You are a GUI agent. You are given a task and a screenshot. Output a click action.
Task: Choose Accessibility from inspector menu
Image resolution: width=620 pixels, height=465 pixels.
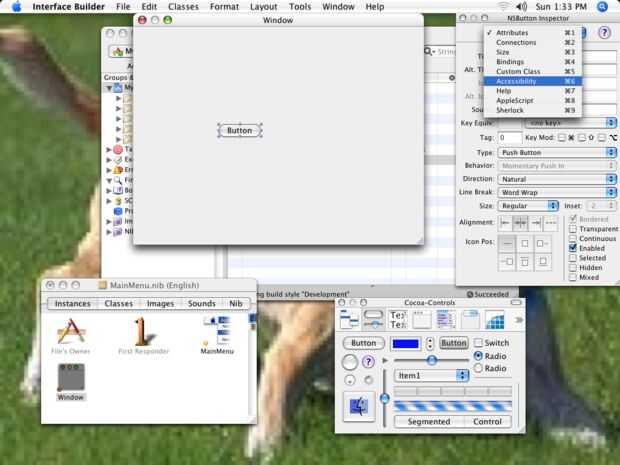tap(533, 81)
